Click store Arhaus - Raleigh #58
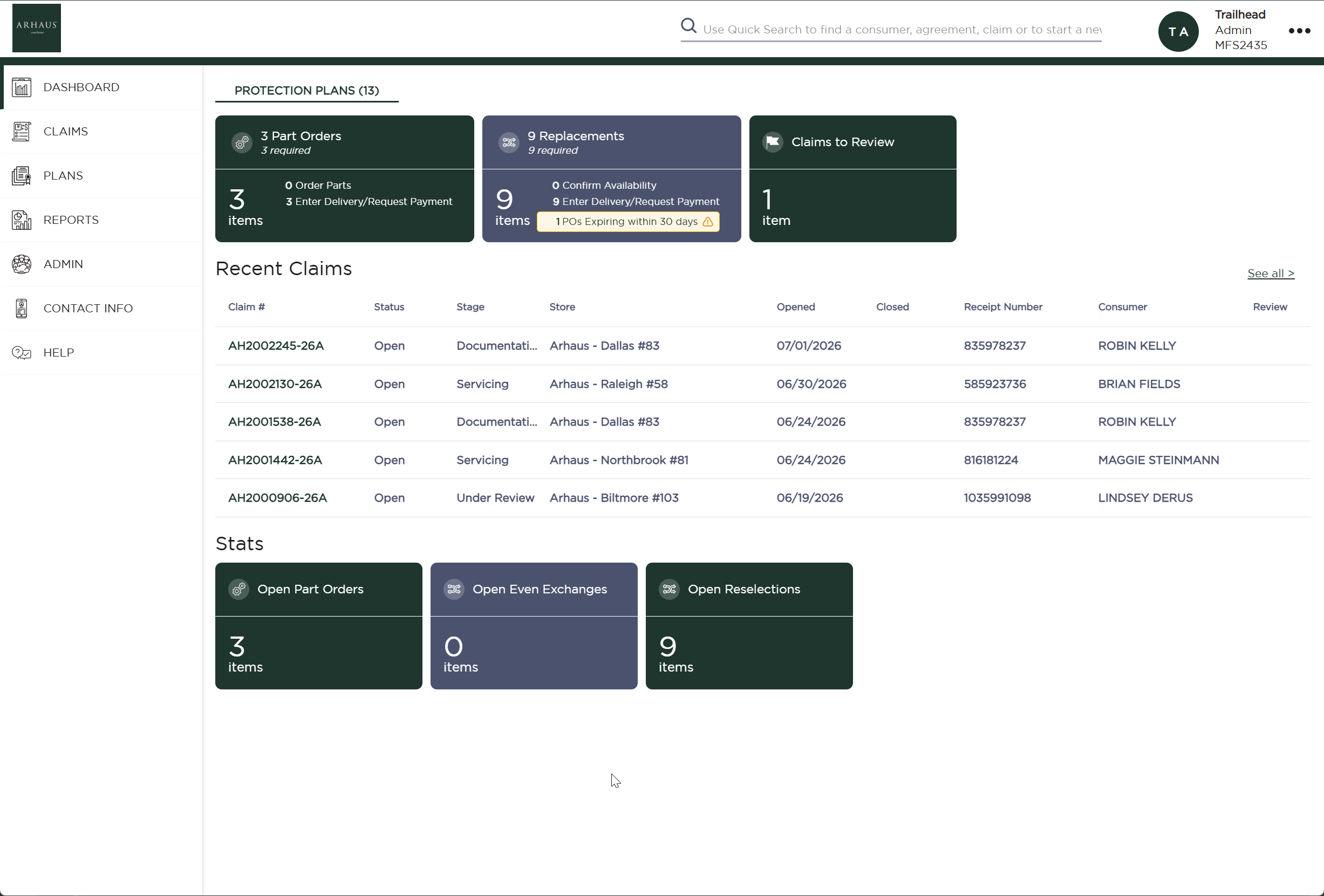 (609, 385)
